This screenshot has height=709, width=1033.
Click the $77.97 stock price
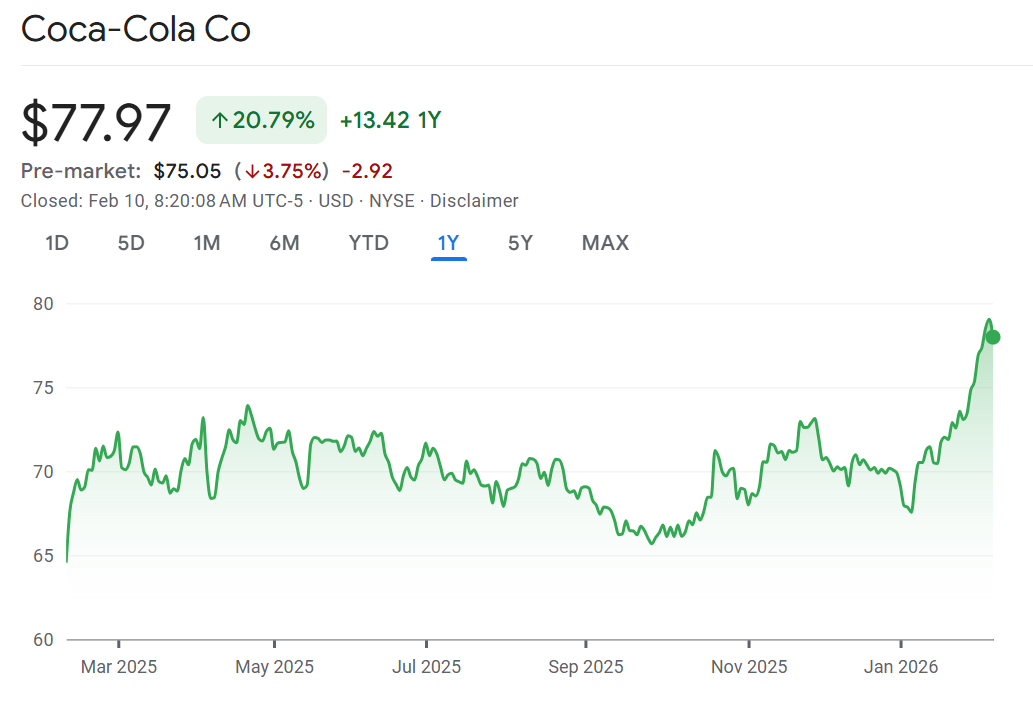pyautogui.click(x=97, y=123)
